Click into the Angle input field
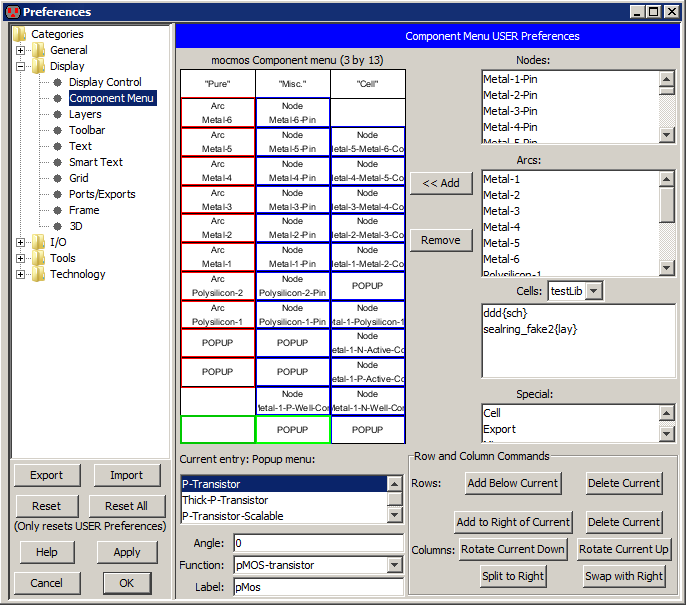This screenshot has height=605, width=686. click(x=317, y=543)
